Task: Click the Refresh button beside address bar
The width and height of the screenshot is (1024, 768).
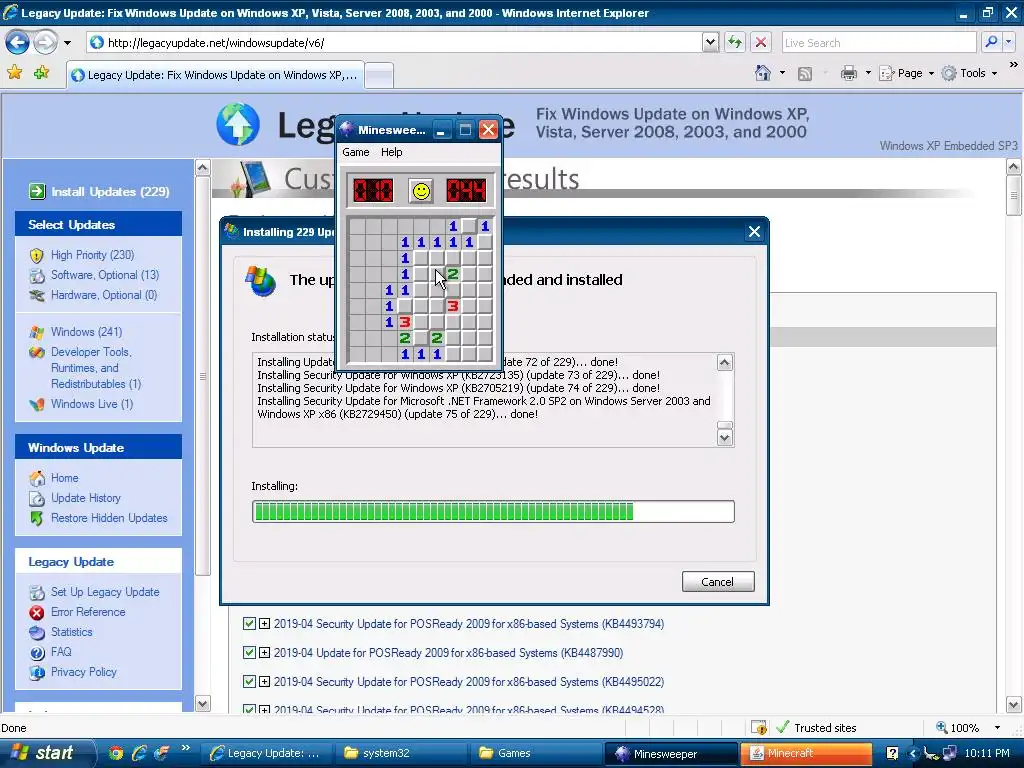Action: pyautogui.click(x=735, y=42)
